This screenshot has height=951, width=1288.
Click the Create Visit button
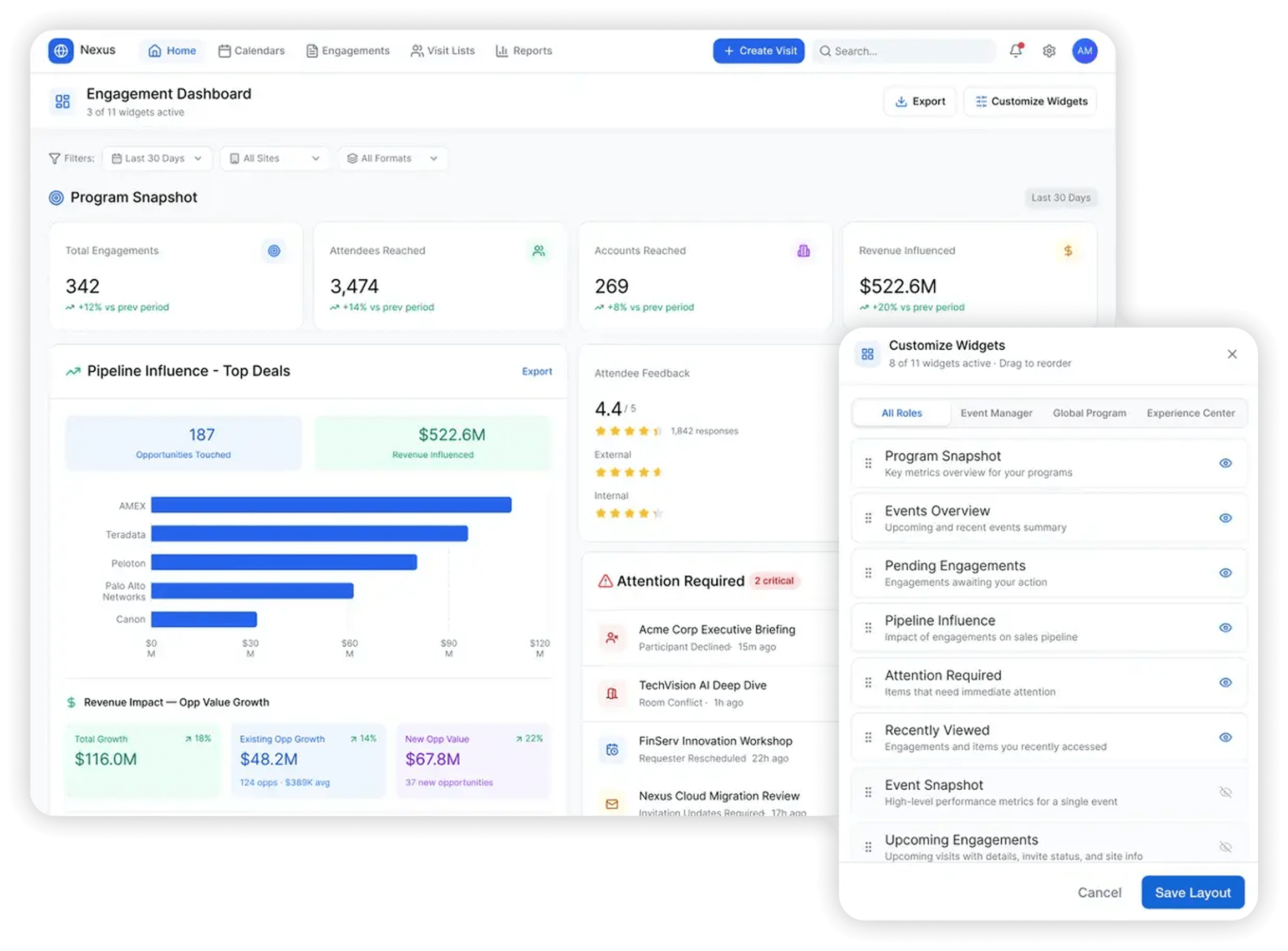pyautogui.click(x=759, y=50)
